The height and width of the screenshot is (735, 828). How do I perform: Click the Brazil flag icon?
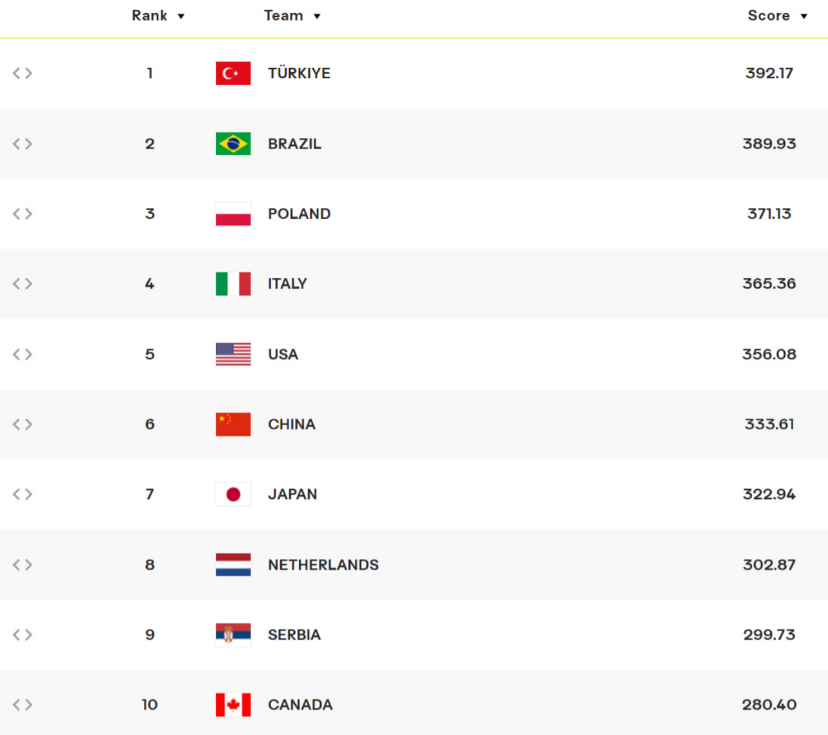pos(233,144)
